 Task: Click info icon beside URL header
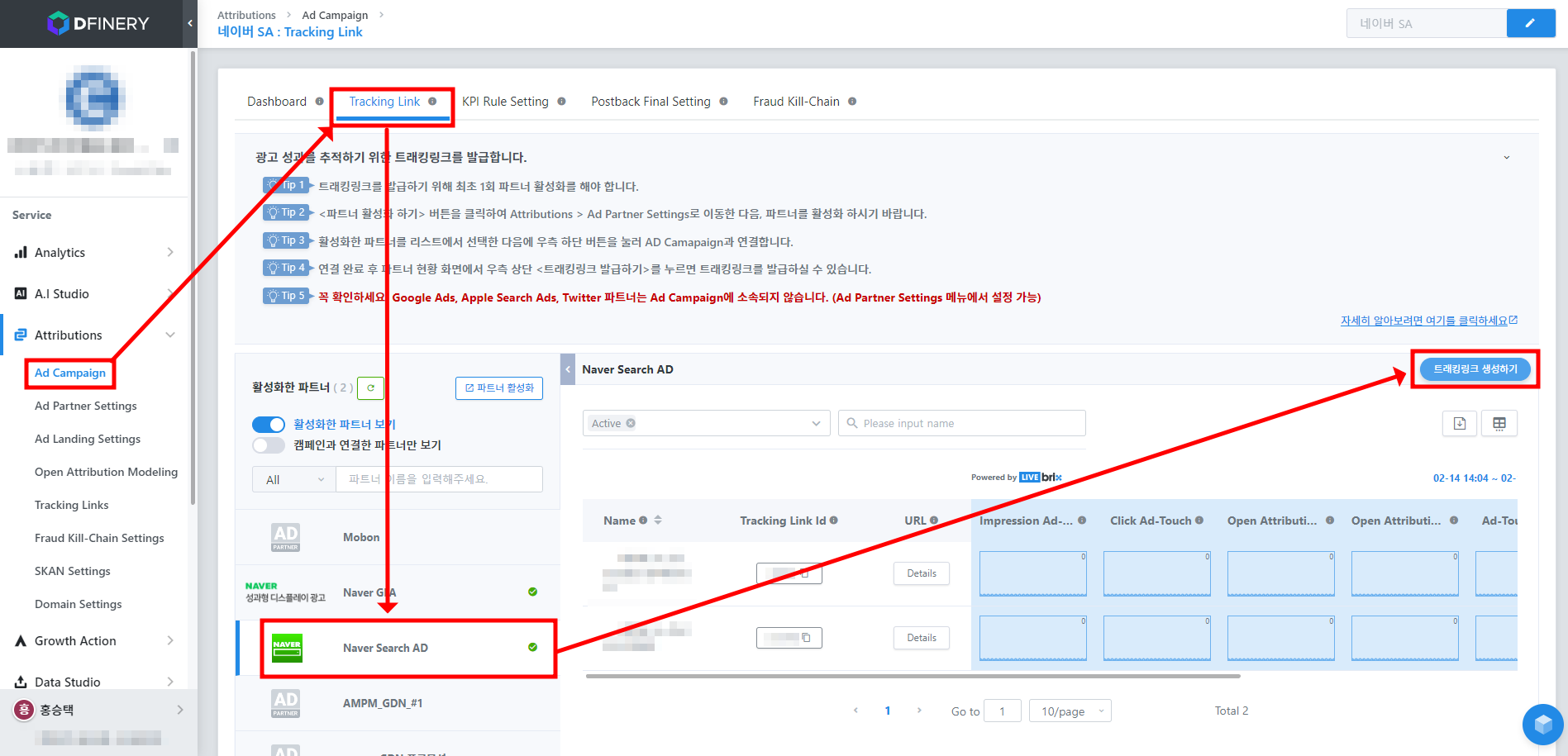click(934, 521)
